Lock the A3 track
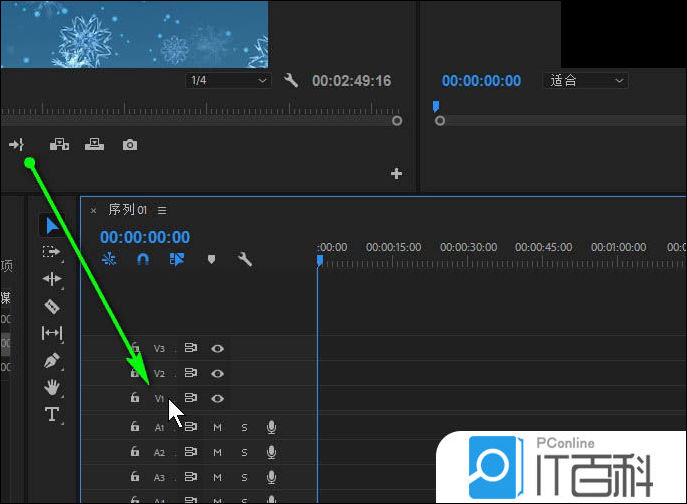Screen dimensions: 687x504 135,476
